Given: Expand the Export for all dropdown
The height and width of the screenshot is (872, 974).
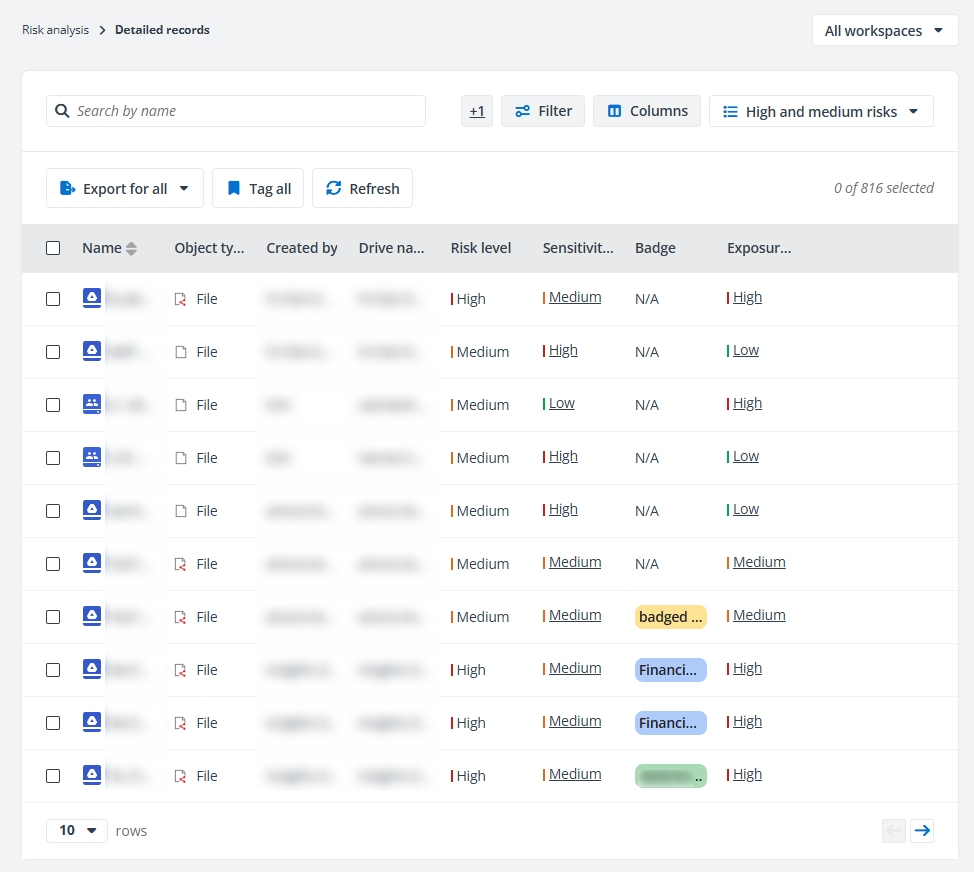Looking at the screenshot, I should pos(125,188).
